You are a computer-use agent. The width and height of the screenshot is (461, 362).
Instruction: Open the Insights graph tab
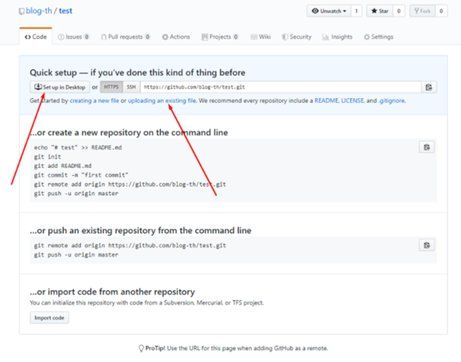click(x=337, y=37)
